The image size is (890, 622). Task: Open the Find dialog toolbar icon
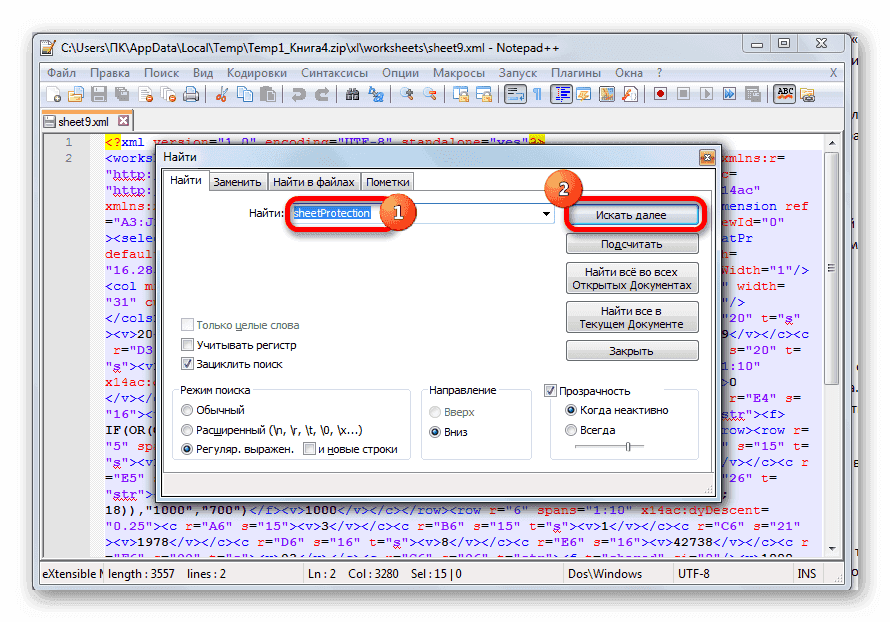353,93
